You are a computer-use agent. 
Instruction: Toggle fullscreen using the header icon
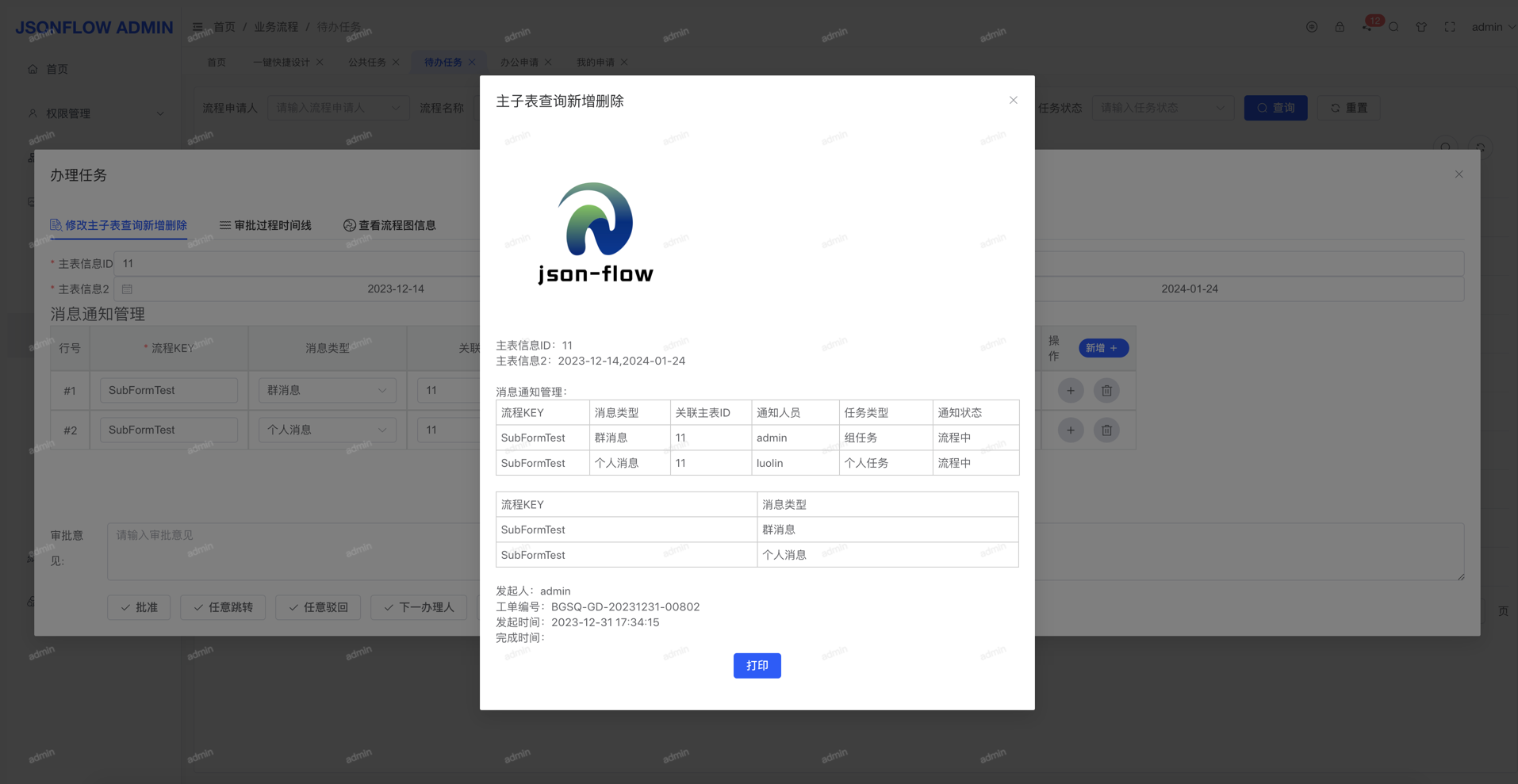tap(1450, 27)
